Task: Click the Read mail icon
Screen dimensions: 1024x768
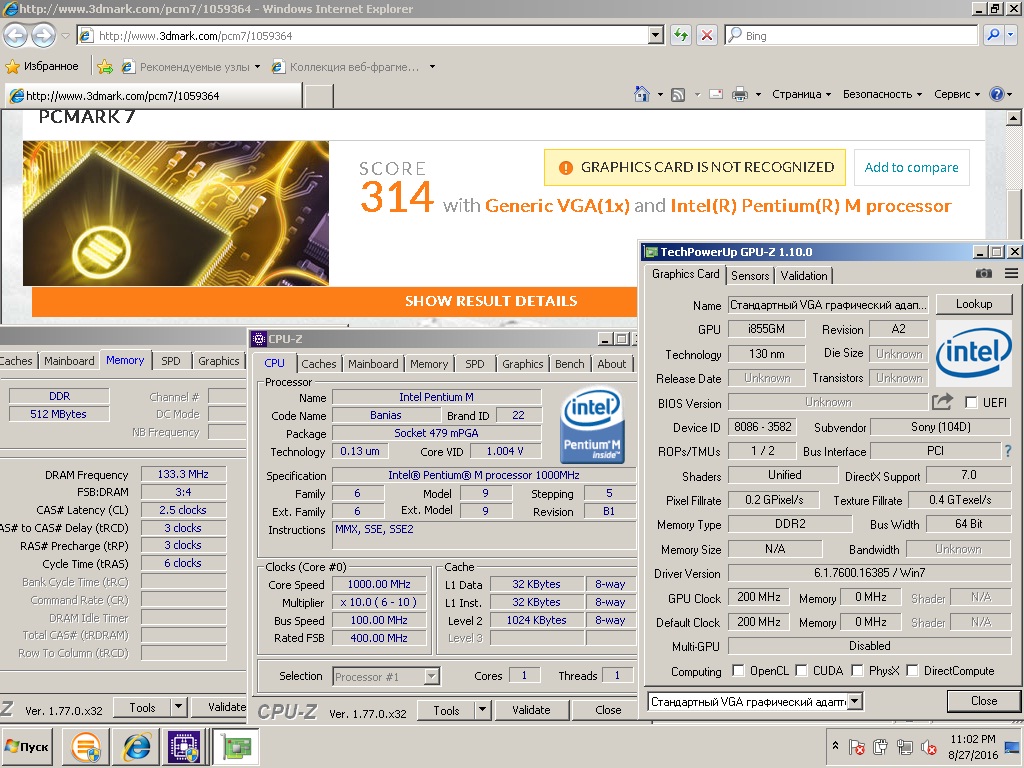Action: click(716, 95)
